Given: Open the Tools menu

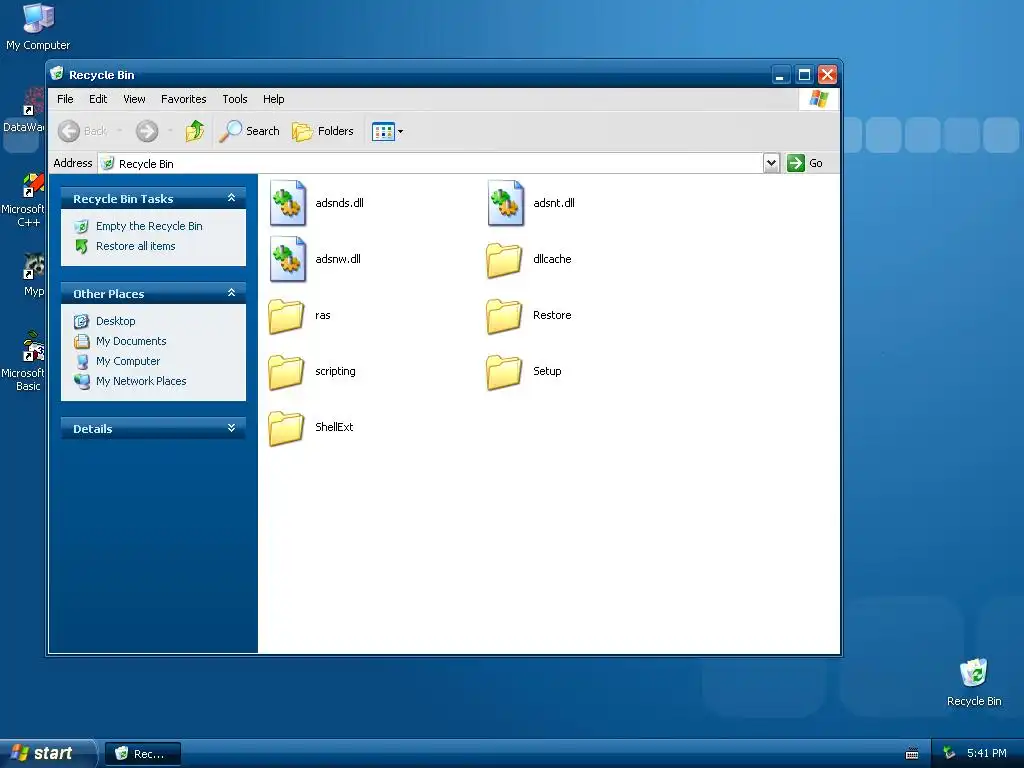Looking at the screenshot, I should coord(234,99).
